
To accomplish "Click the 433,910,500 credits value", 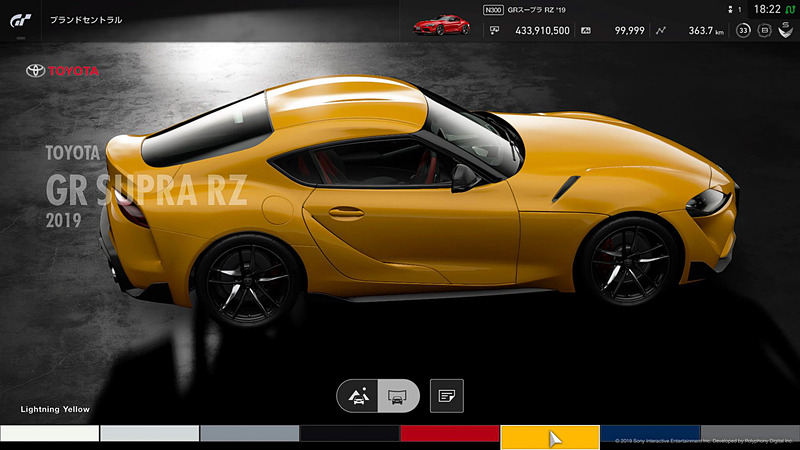I will pyautogui.click(x=542, y=31).
